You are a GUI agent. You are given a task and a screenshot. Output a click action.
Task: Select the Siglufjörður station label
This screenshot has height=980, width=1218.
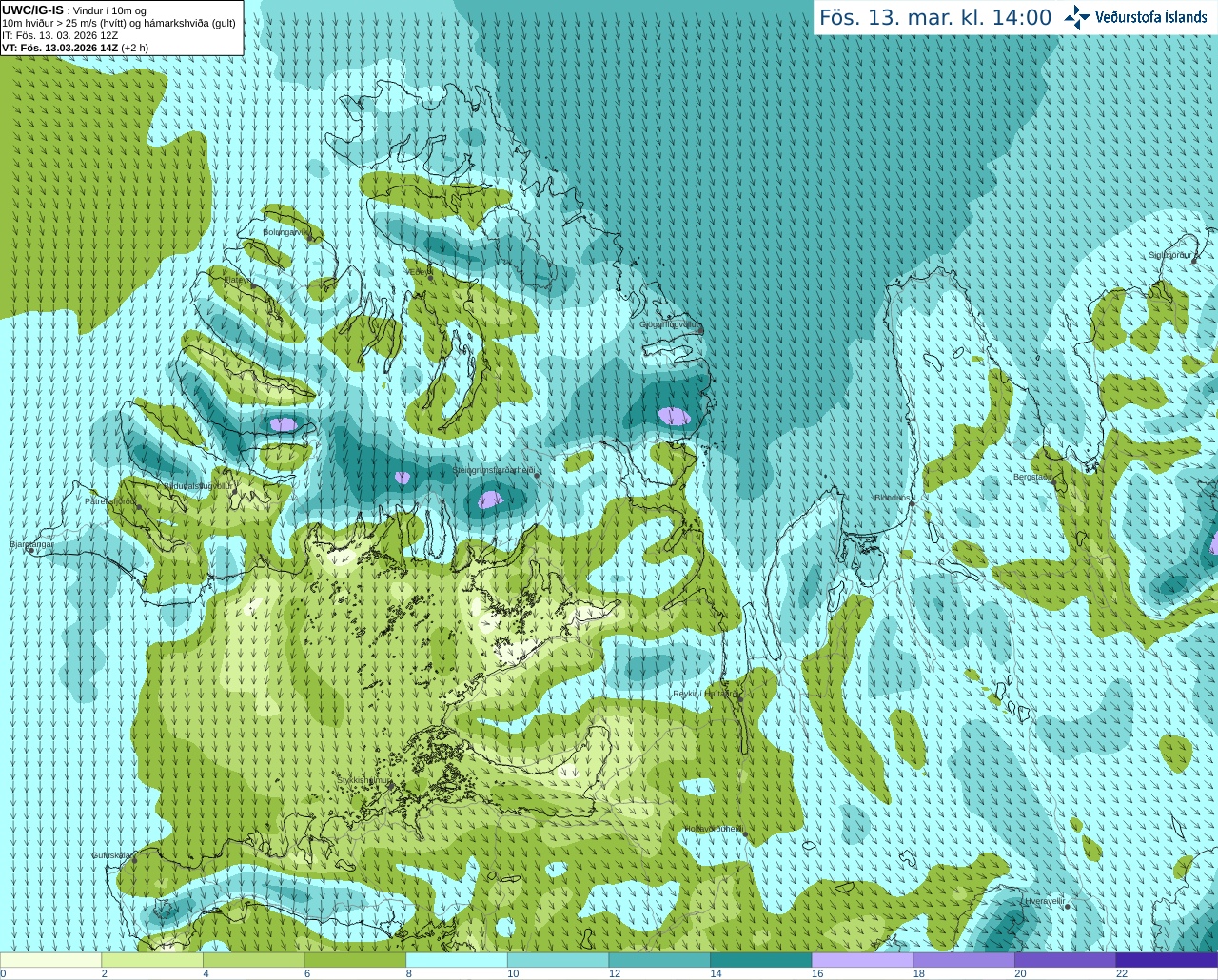point(1169,255)
